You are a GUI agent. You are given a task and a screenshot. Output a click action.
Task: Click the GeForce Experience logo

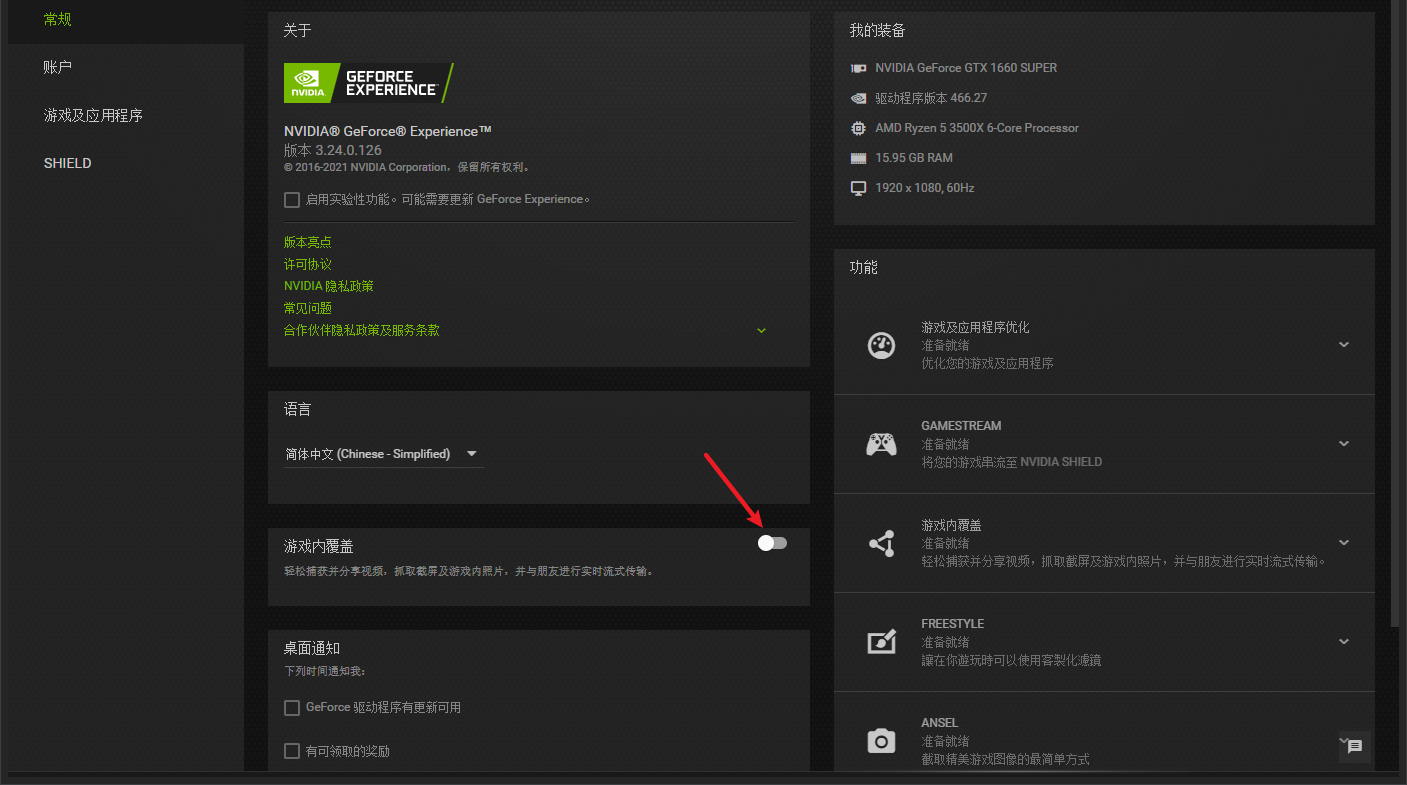(369, 83)
